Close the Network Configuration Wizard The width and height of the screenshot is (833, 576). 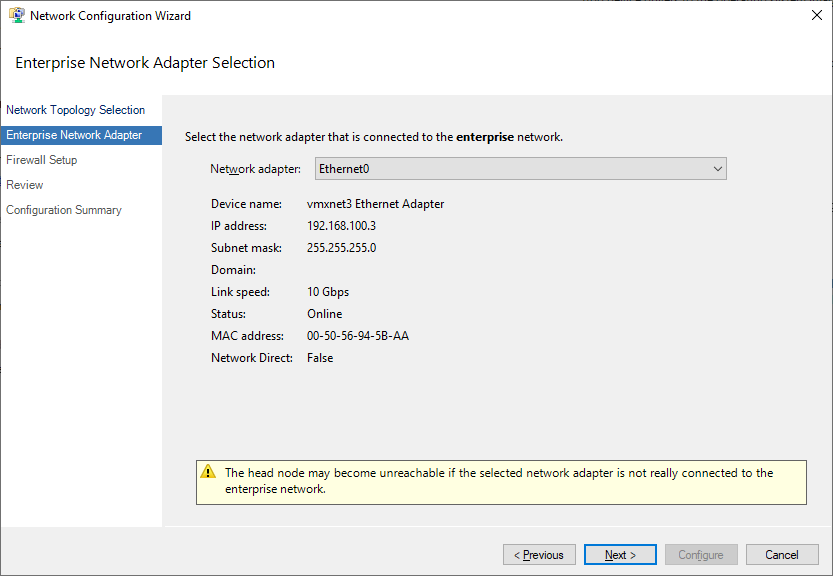click(x=817, y=15)
